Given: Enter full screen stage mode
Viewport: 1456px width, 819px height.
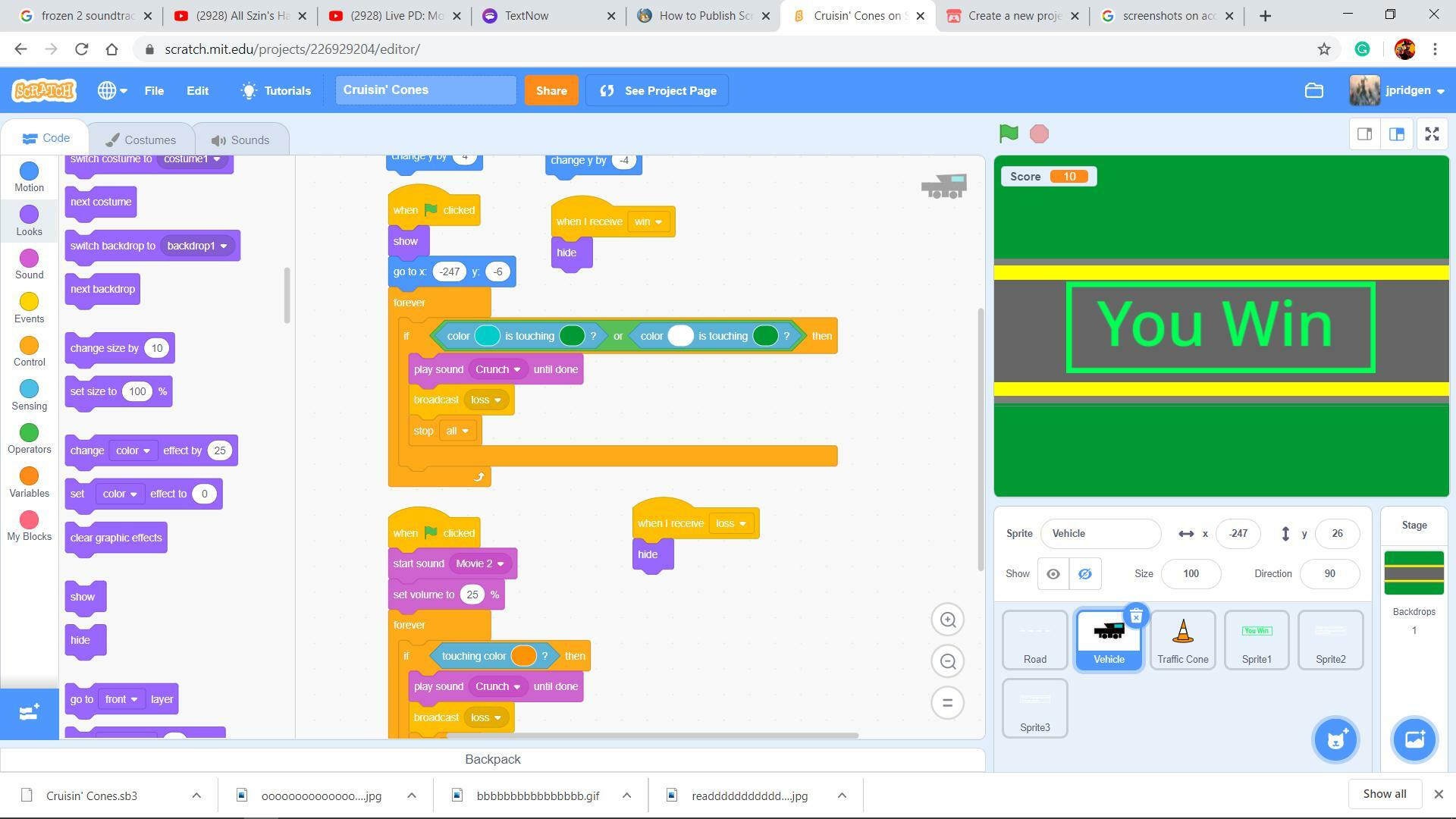Looking at the screenshot, I should click(1432, 134).
